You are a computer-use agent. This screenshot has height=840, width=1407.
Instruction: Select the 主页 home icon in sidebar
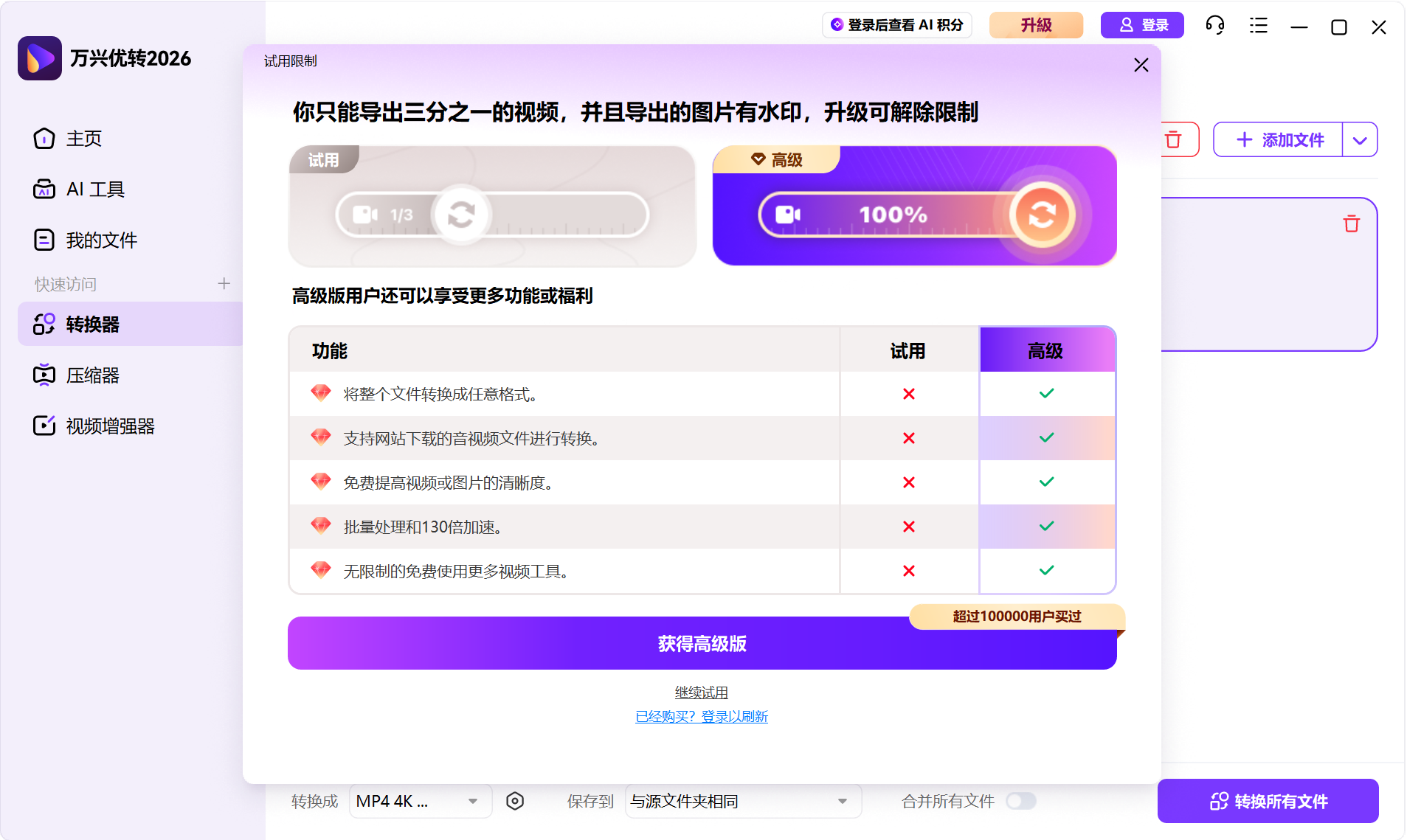click(x=44, y=139)
